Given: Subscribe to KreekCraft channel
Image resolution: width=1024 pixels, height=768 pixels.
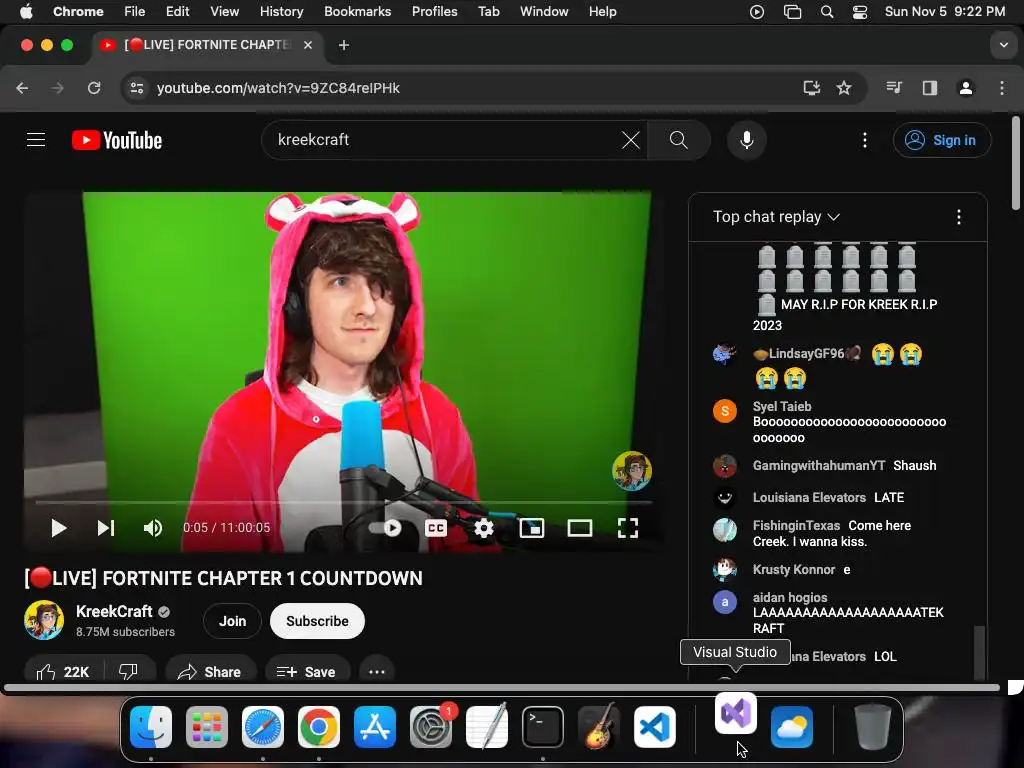Looking at the screenshot, I should [x=317, y=621].
